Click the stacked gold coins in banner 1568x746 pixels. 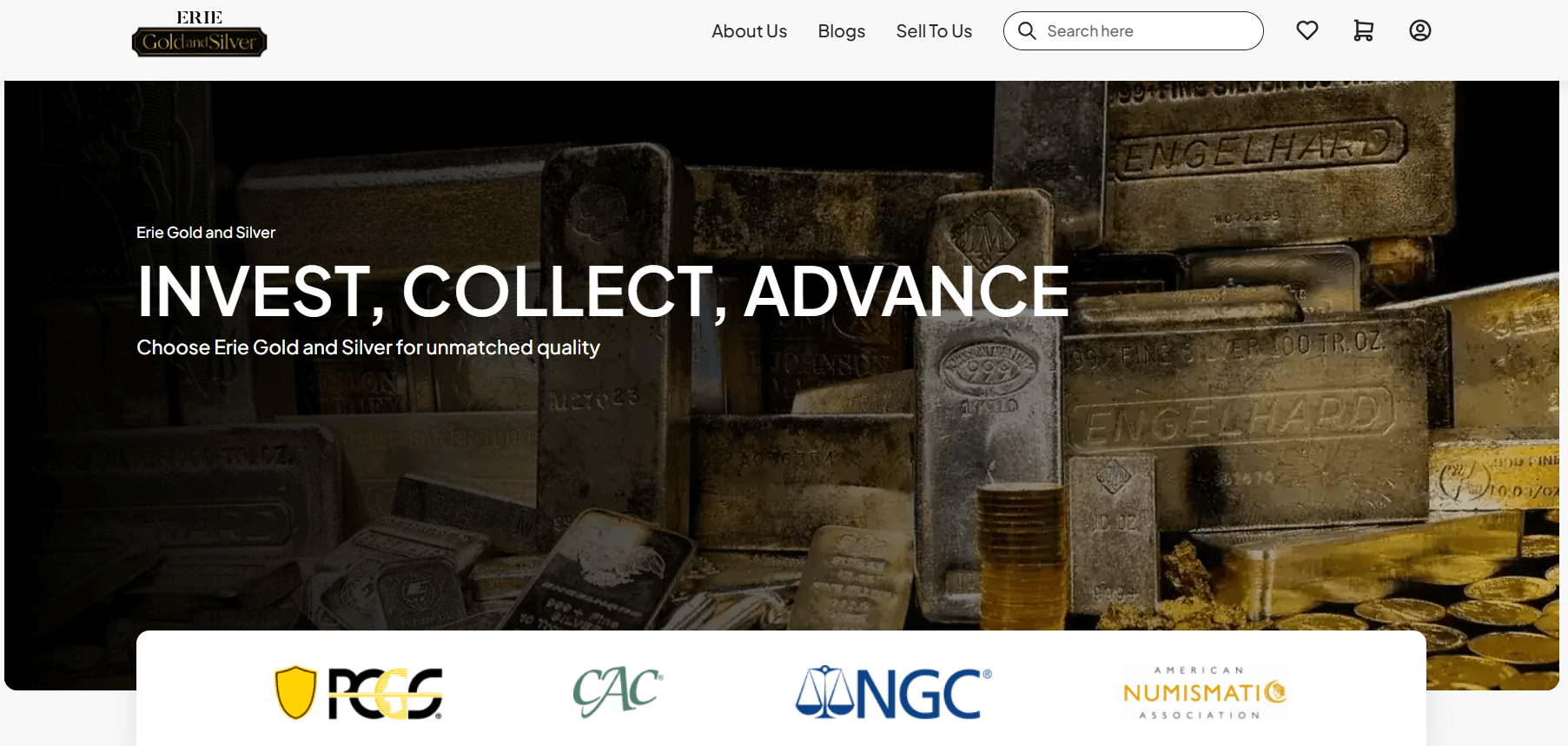[1021, 543]
